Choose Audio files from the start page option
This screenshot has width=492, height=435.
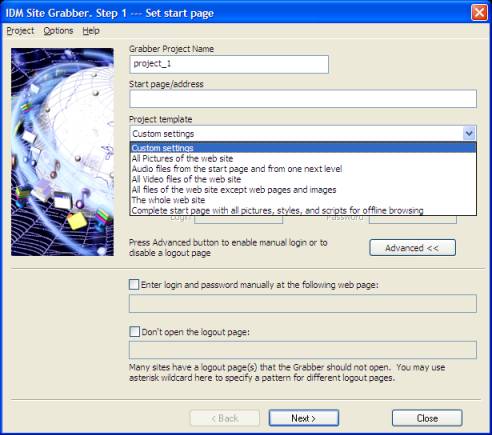click(303, 169)
